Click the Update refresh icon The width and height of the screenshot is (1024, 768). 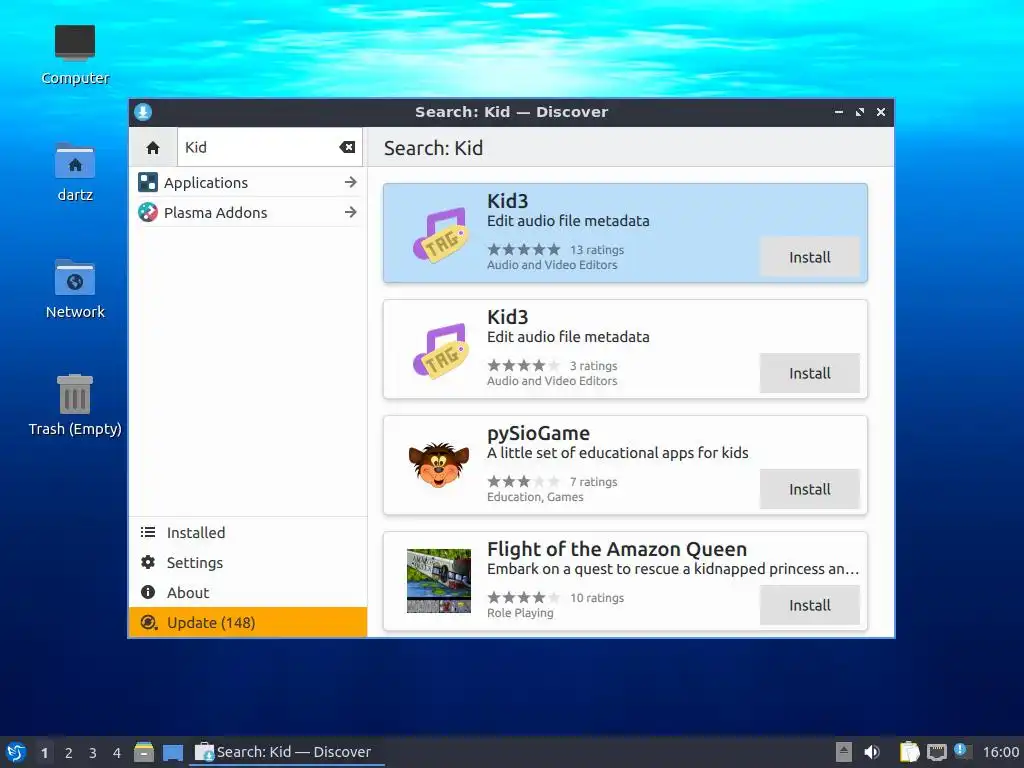[148, 622]
